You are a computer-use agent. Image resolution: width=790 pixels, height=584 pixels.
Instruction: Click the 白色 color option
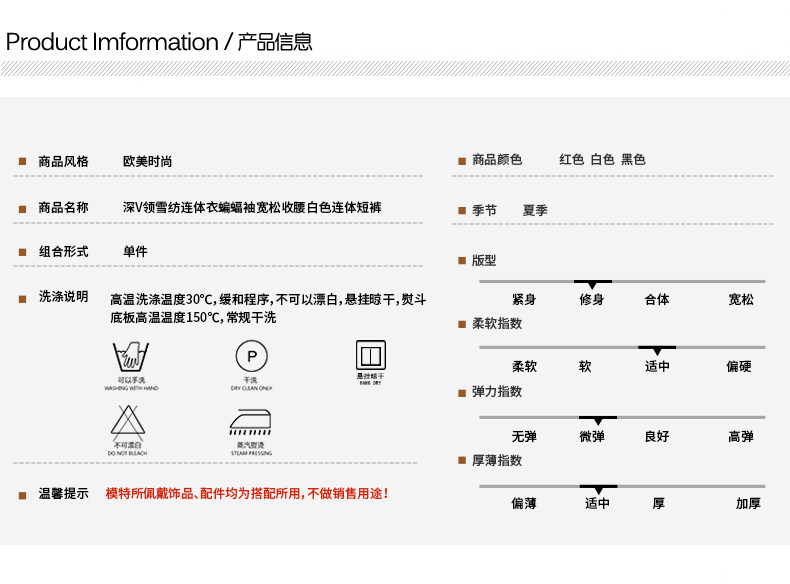click(x=602, y=160)
